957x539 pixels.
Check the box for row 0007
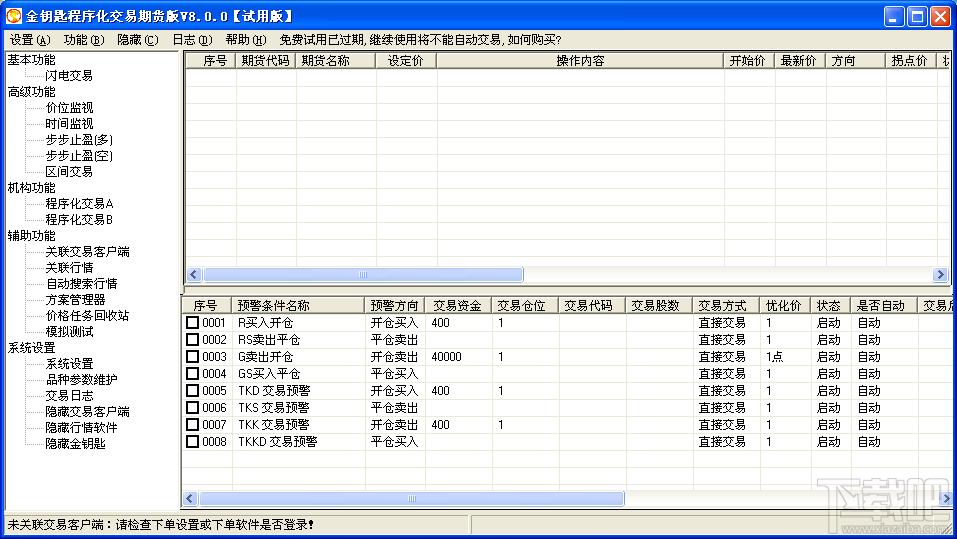pyautogui.click(x=192, y=424)
